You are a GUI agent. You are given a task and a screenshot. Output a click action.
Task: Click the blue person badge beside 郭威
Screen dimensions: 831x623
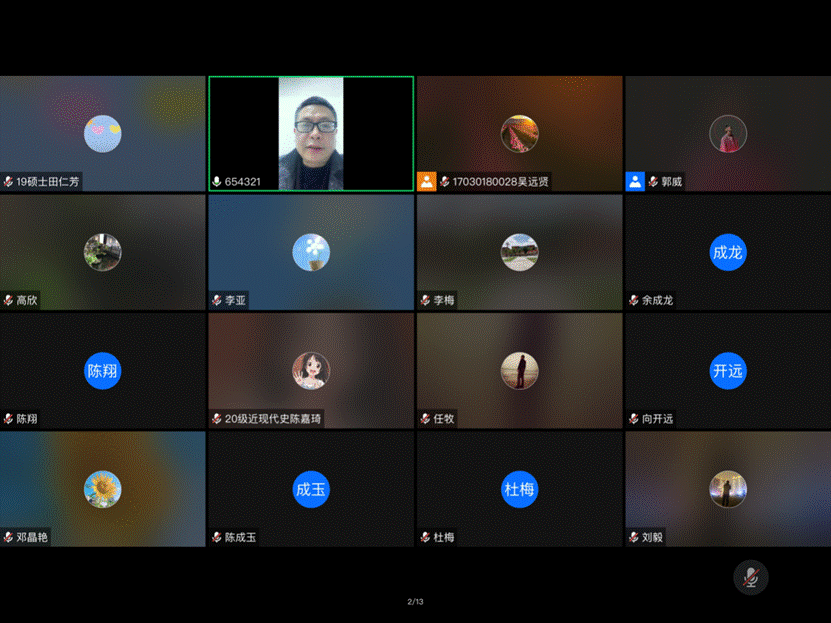[x=635, y=181]
